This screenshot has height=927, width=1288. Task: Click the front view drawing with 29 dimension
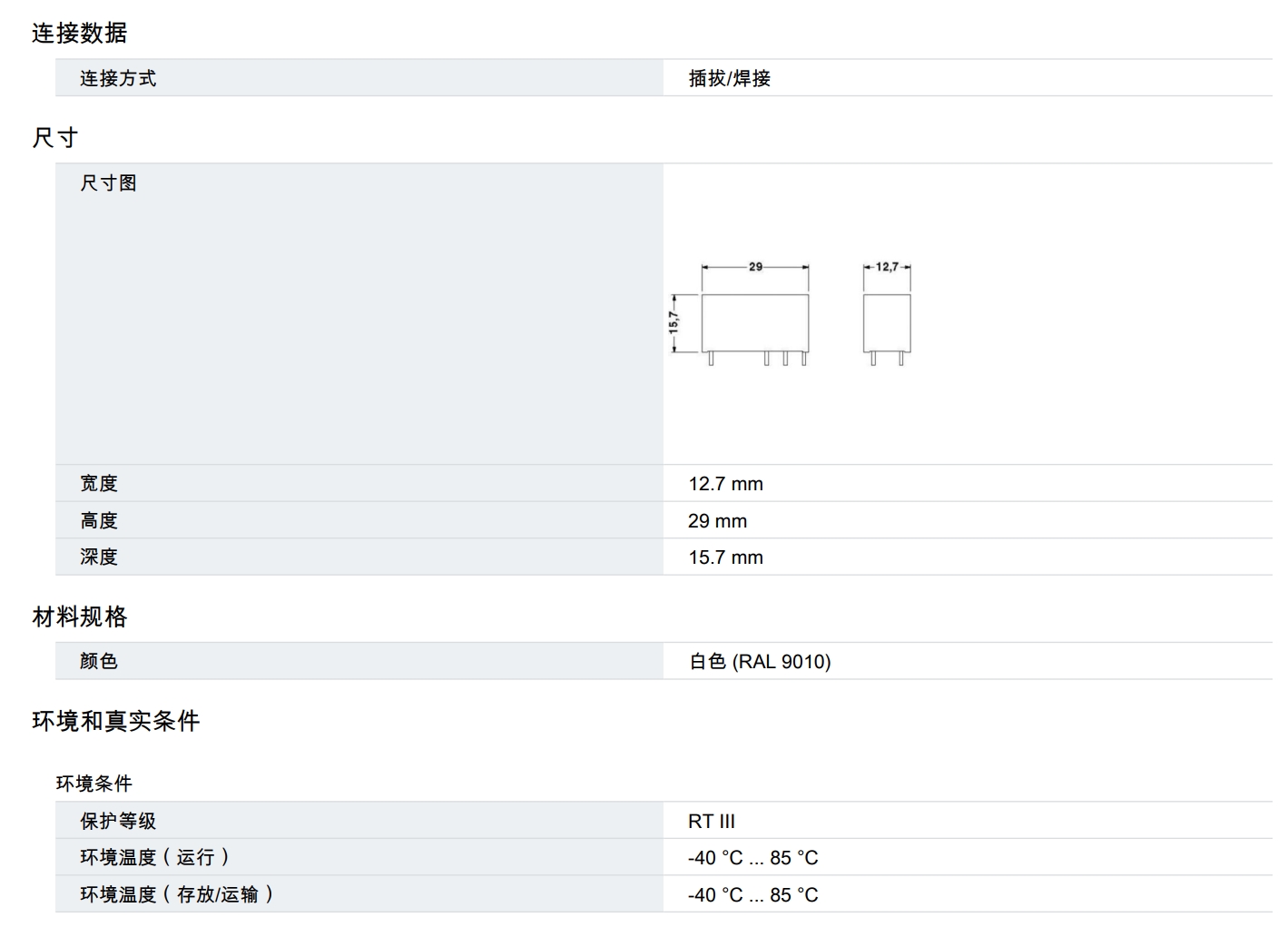[x=754, y=322]
